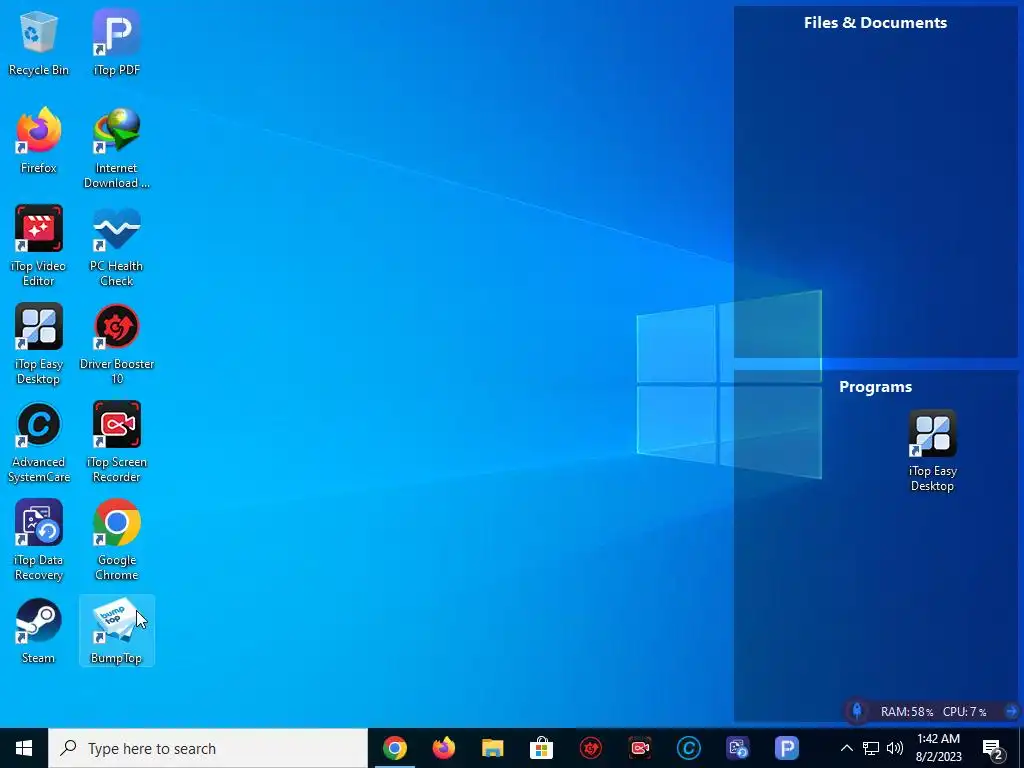This screenshot has width=1024, height=768.
Task: Open the notification center with 2 alerts
Action: (993, 749)
